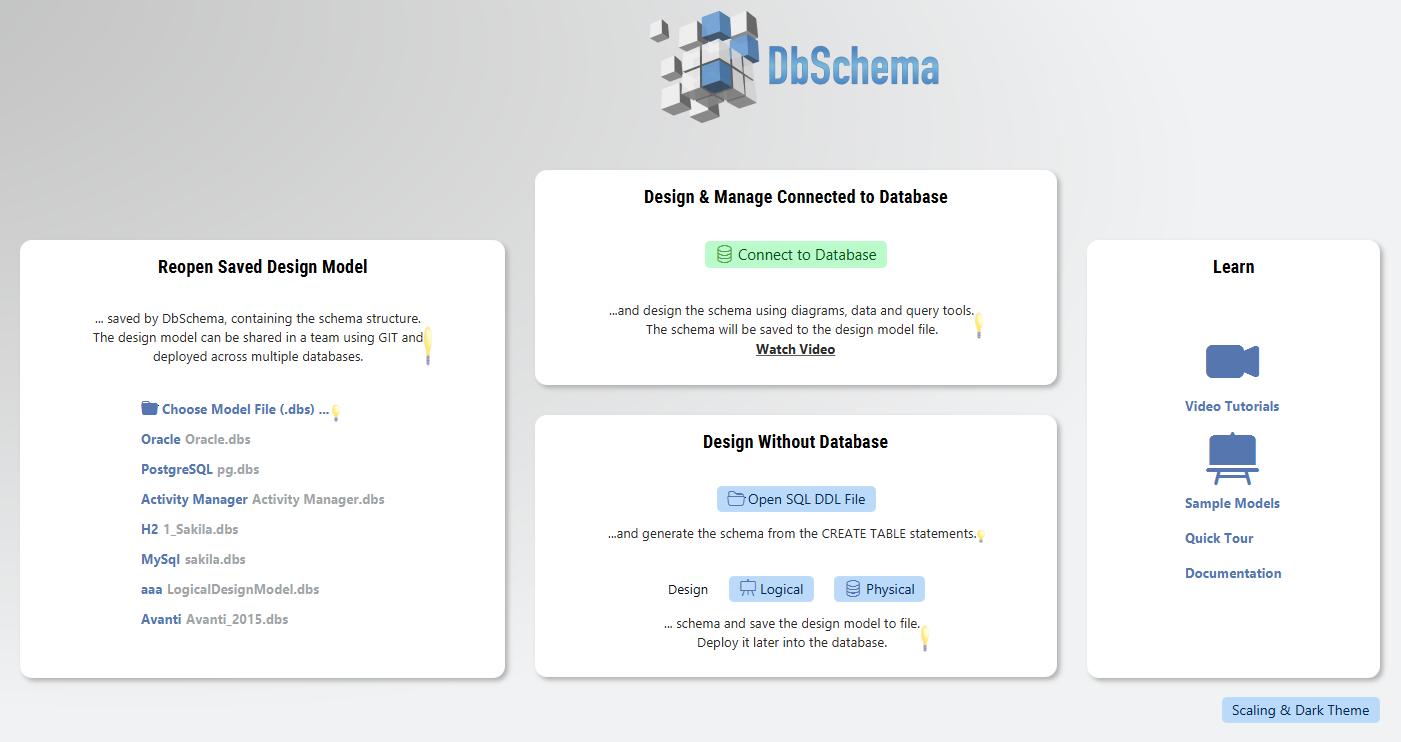Click the Learn heading
Viewport: 1401px width, 742px height.
pyautogui.click(x=1233, y=267)
